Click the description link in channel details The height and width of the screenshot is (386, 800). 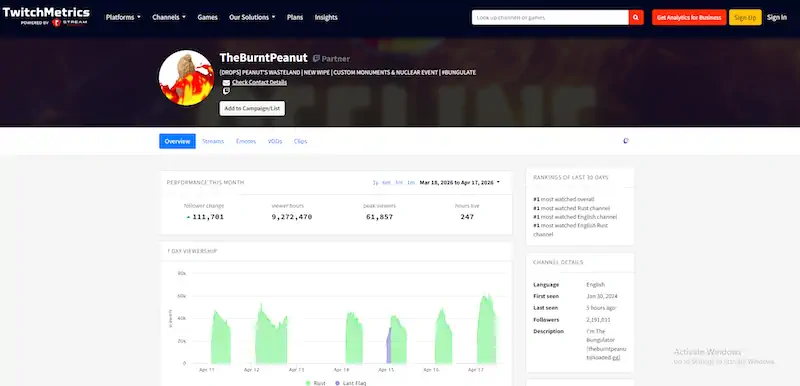point(606,353)
